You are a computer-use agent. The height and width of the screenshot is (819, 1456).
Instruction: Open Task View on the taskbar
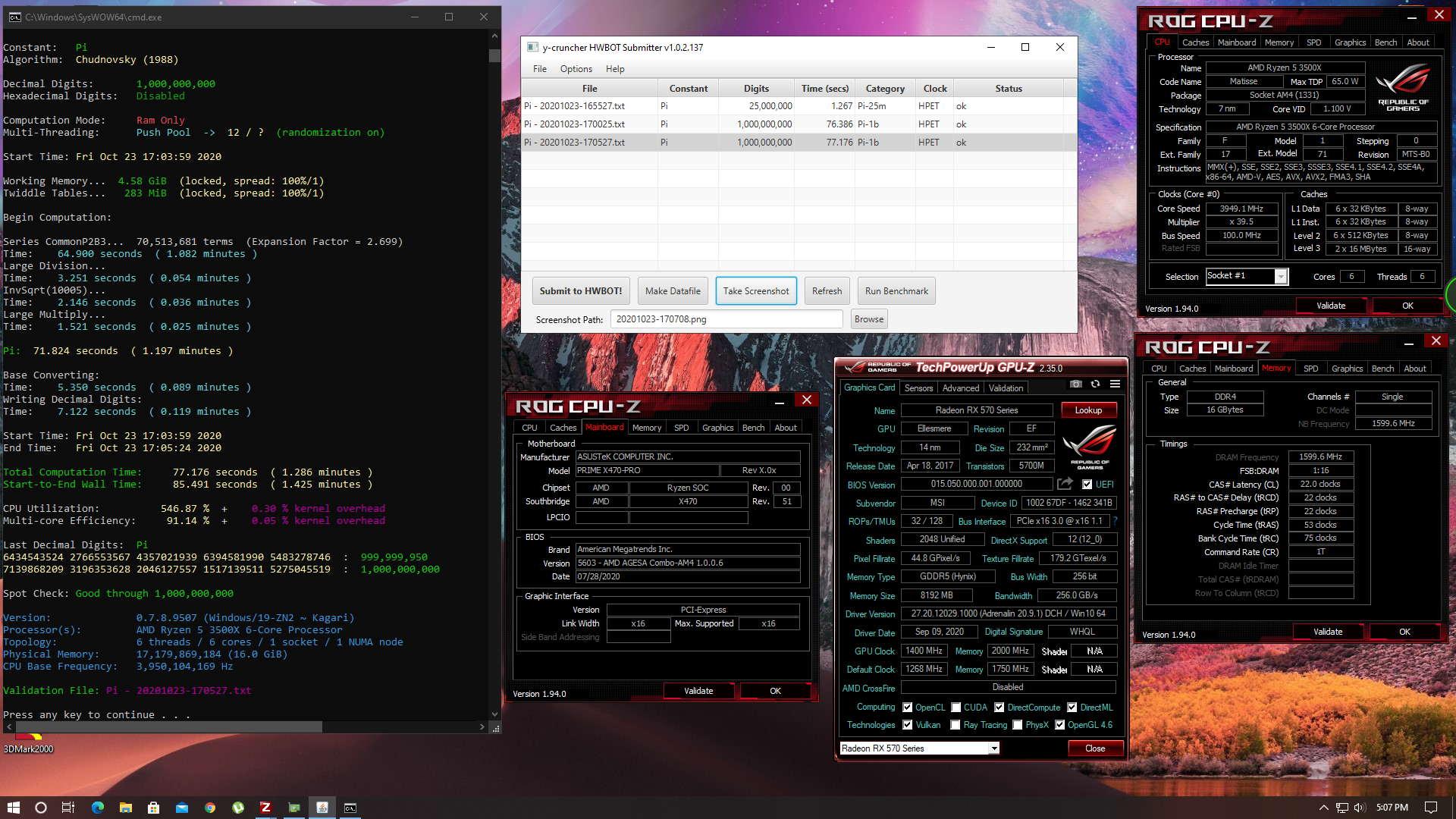click(68, 808)
